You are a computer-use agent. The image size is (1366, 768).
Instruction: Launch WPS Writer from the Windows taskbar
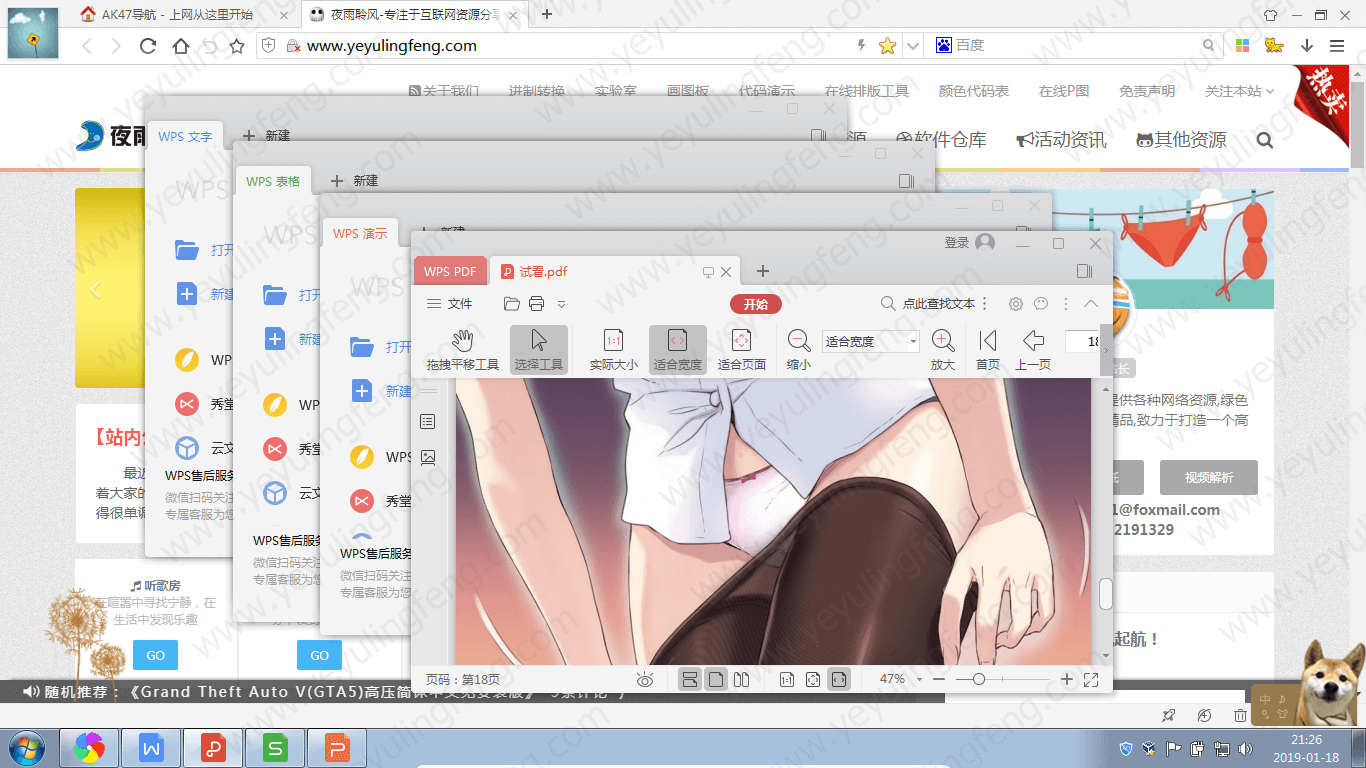pyautogui.click(x=150, y=747)
